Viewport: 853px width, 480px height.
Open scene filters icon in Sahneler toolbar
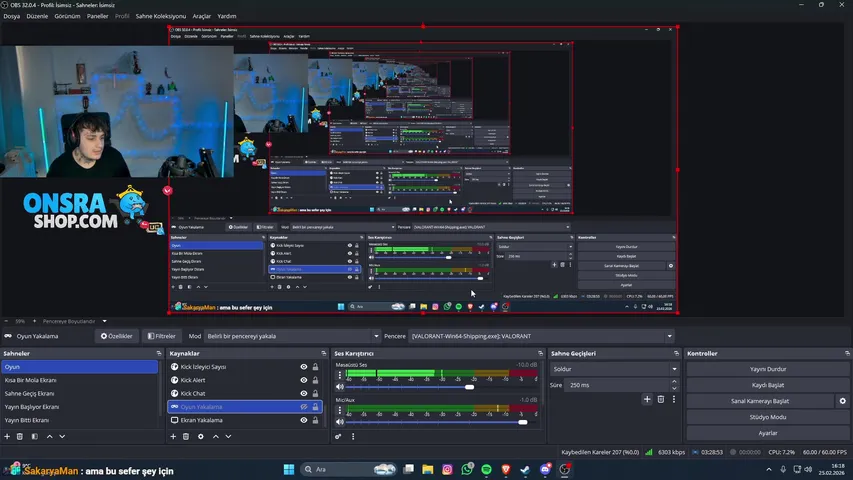[x=34, y=436]
